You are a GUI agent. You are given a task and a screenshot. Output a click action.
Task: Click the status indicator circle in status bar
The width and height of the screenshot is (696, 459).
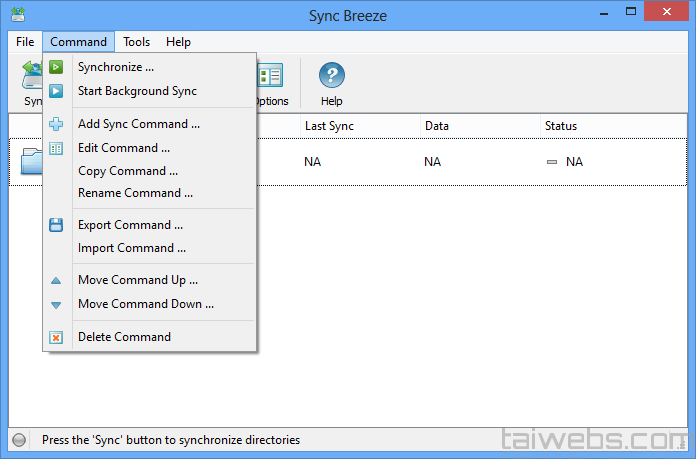19,440
